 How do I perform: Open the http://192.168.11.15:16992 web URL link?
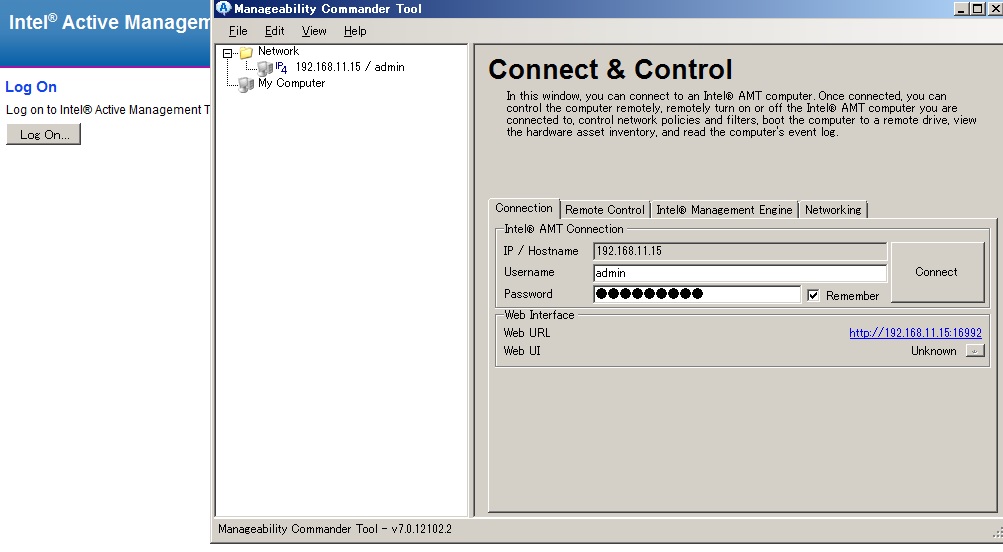tap(915, 333)
